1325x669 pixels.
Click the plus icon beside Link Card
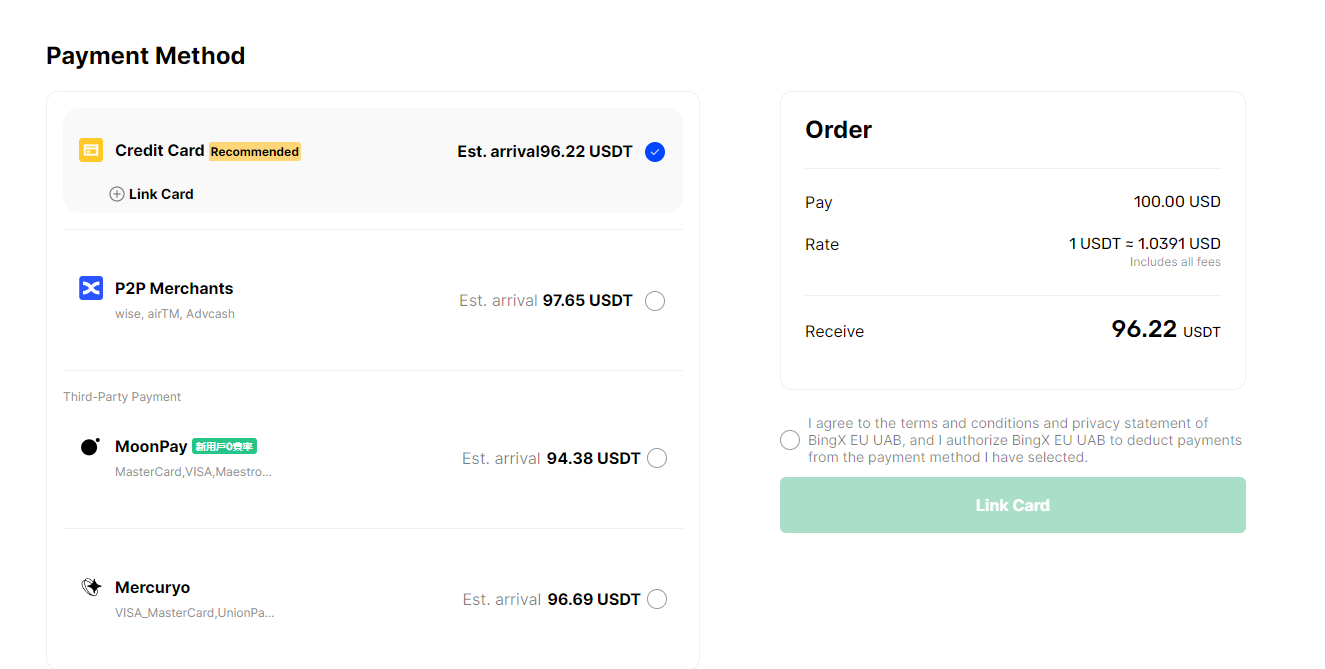117,194
